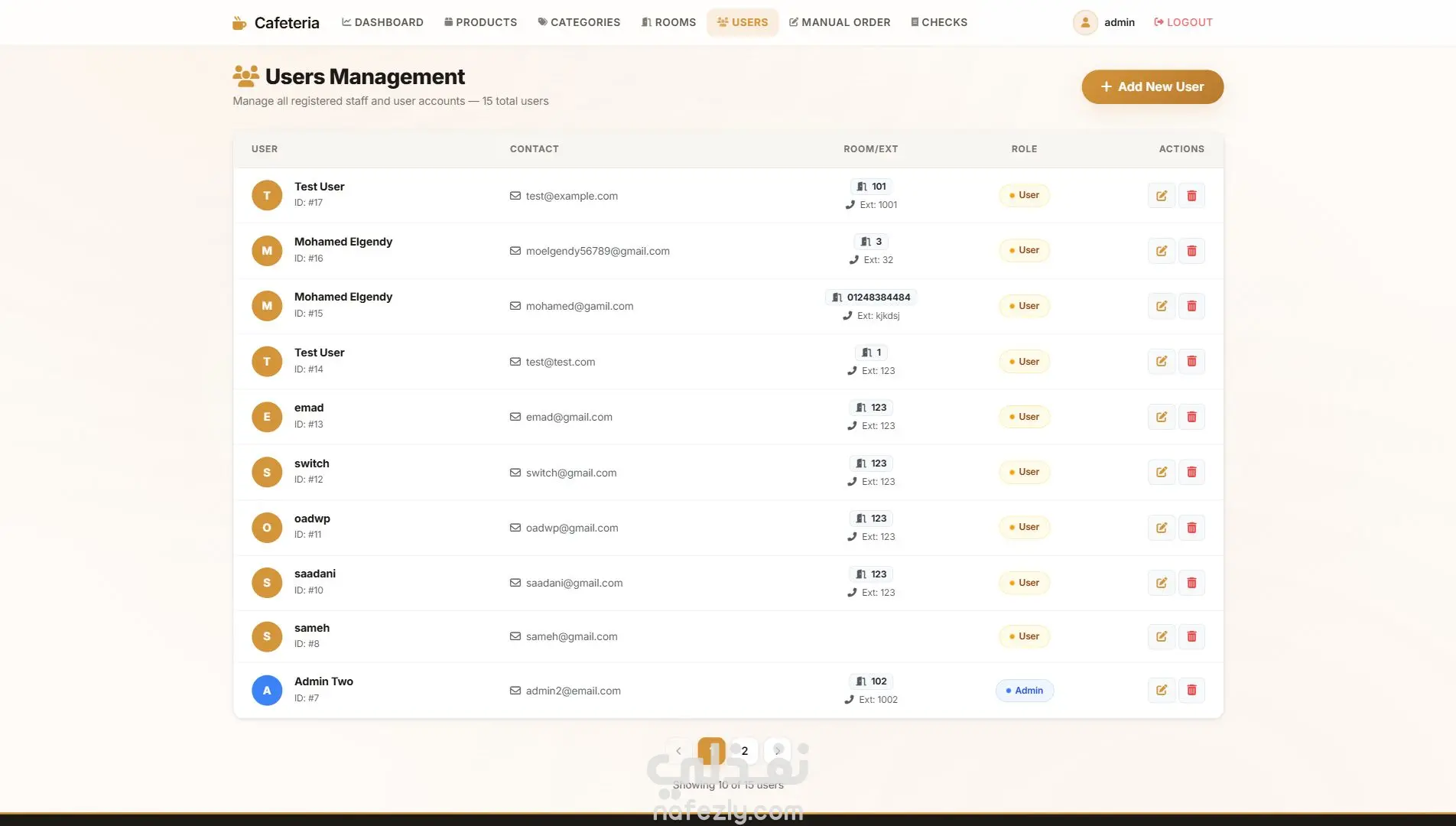Click email test@example.com
The width and height of the screenshot is (1456, 826).
point(571,196)
